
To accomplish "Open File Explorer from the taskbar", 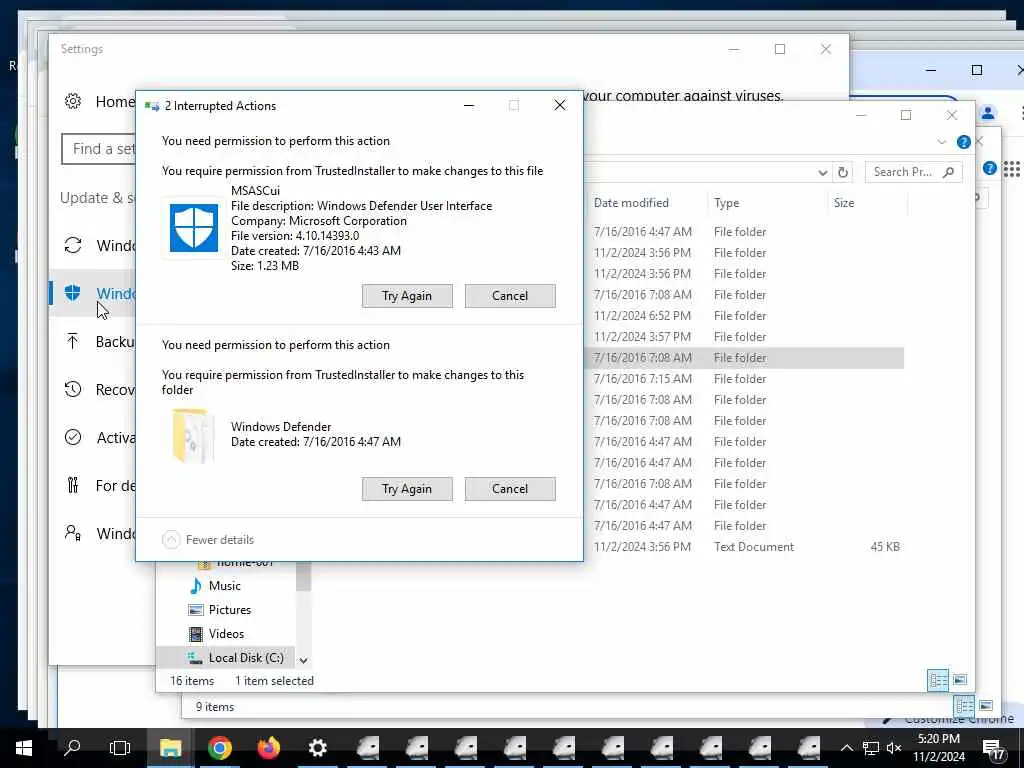I will pos(170,748).
